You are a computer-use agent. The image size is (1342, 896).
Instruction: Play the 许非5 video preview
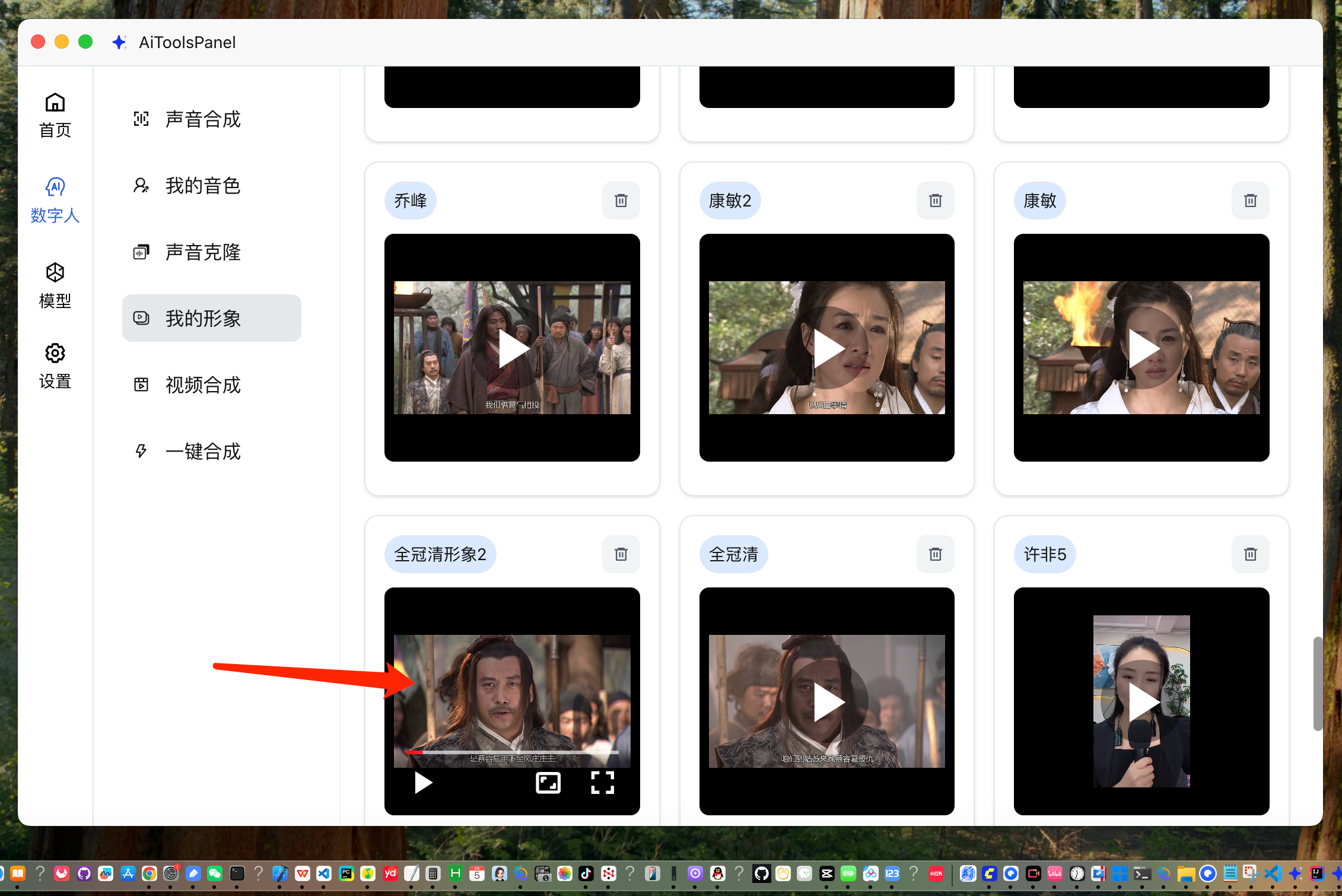(1142, 702)
